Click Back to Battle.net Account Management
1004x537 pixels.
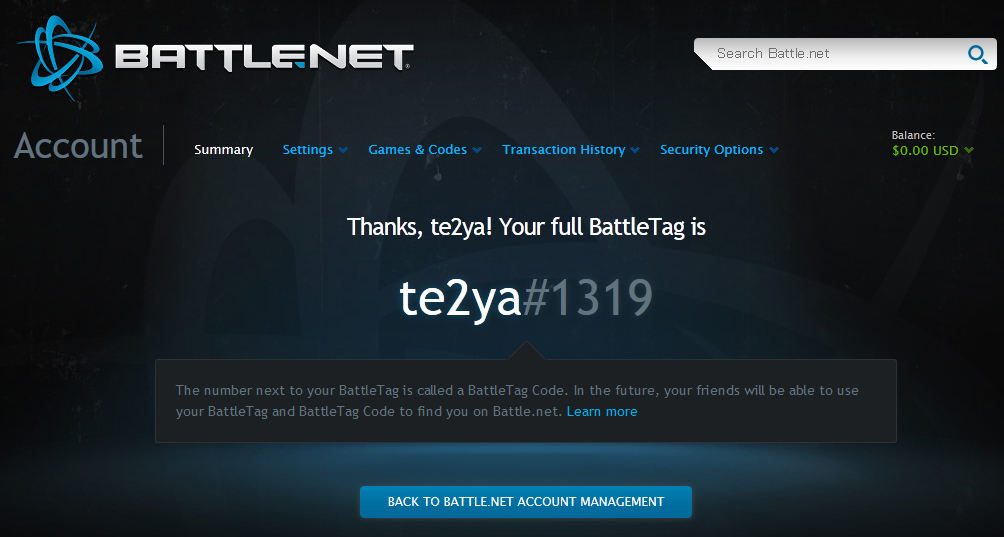[526, 502]
